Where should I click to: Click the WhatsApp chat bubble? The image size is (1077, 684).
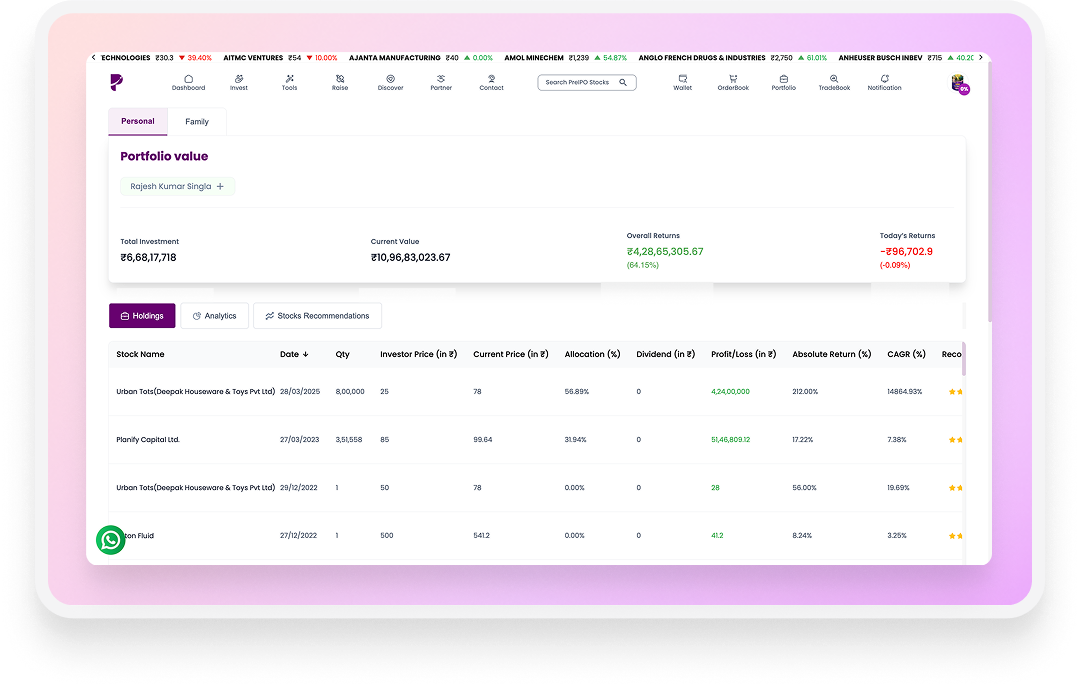111,540
